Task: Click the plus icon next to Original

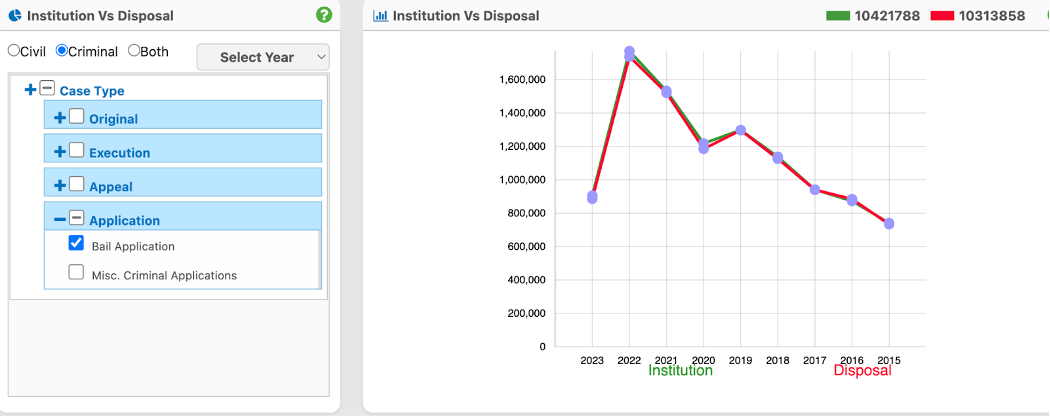Action: pyautogui.click(x=60, y=118)
